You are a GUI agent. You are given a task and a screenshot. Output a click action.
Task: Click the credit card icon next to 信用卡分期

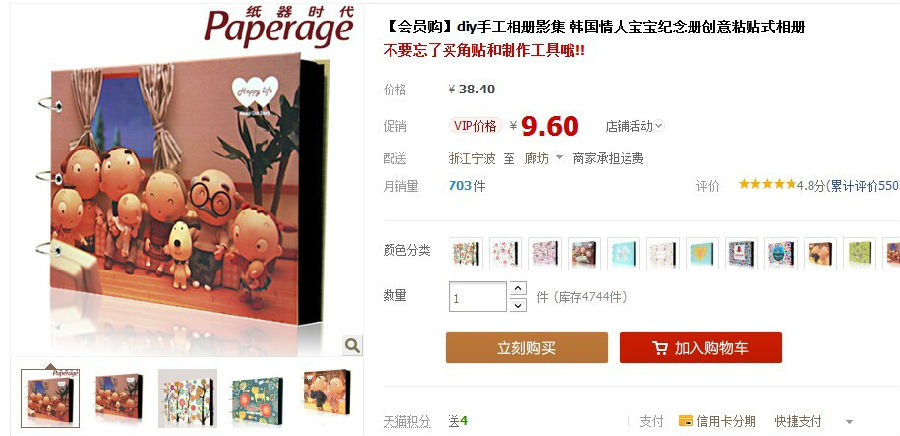tap(685, 421)
